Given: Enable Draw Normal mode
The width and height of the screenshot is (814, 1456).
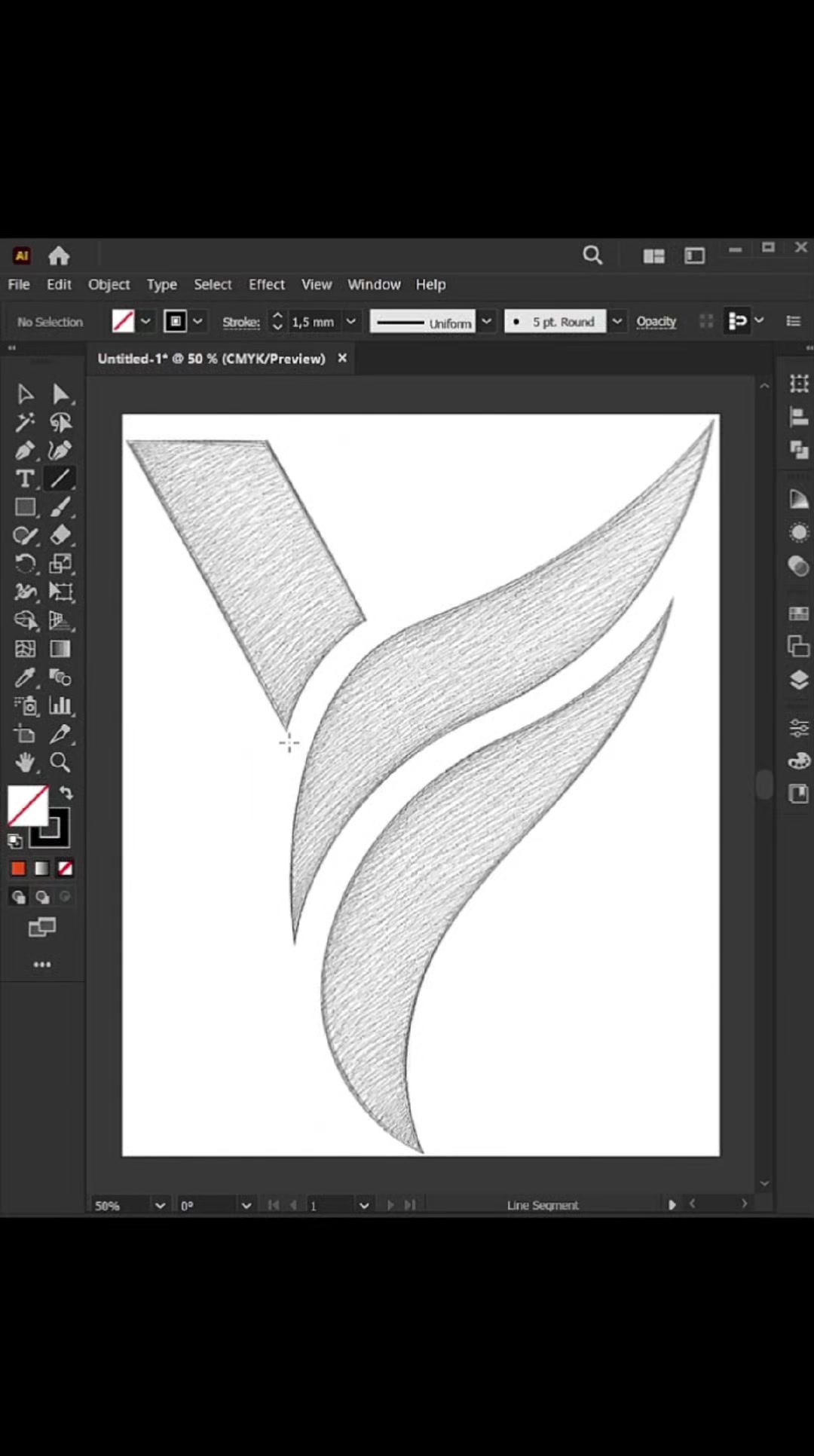Looking at the screenshot, I should [x=18, y=897].
